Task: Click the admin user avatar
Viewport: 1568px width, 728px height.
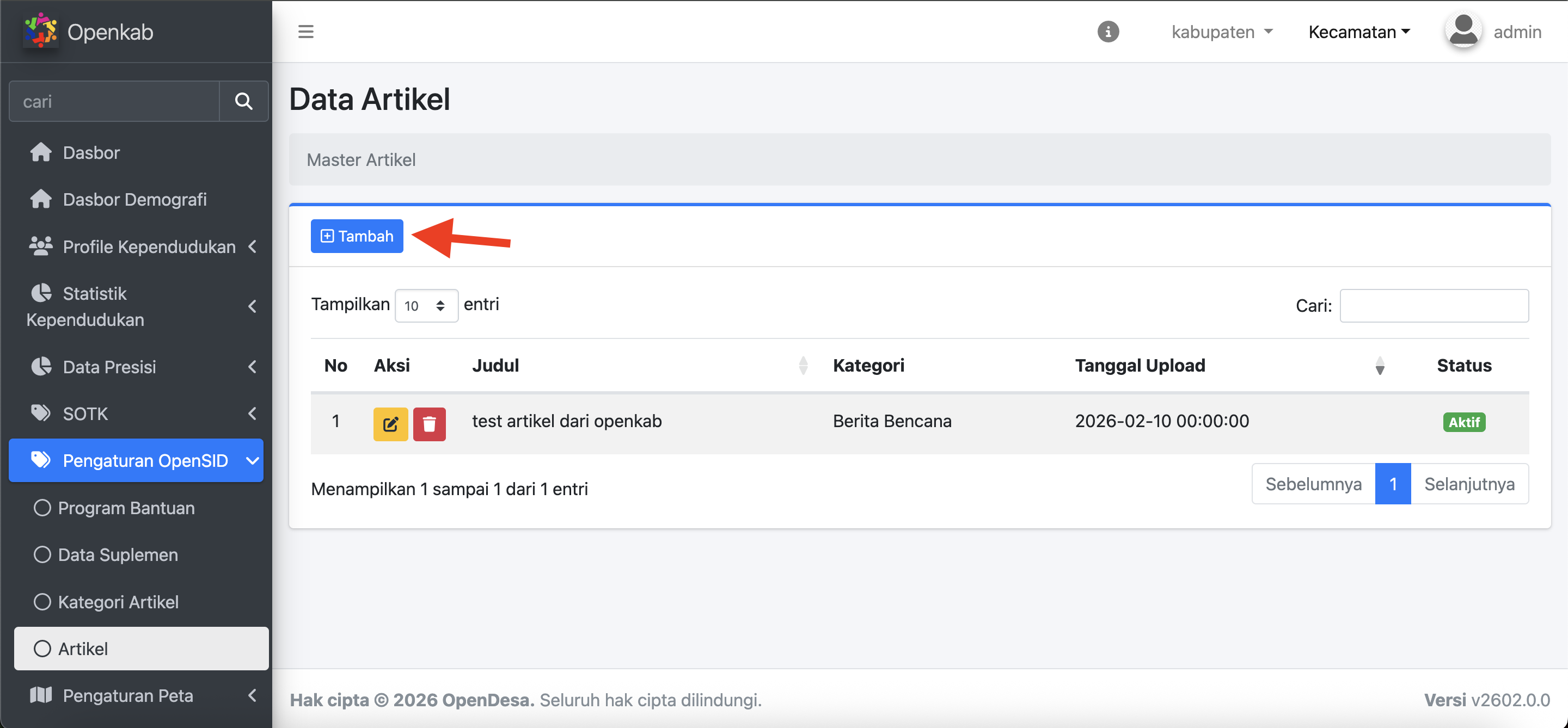Action: tap(1463, 30)
